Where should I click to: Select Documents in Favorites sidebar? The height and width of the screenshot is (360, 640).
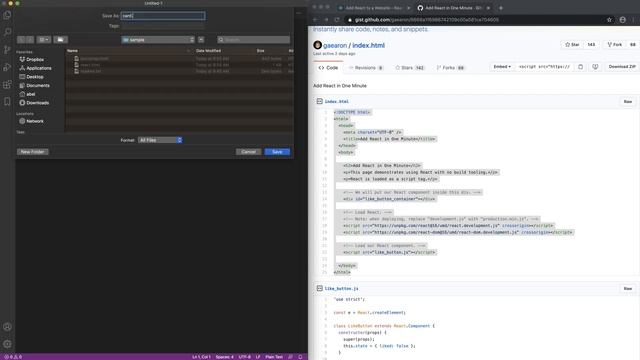coord(35,85)
